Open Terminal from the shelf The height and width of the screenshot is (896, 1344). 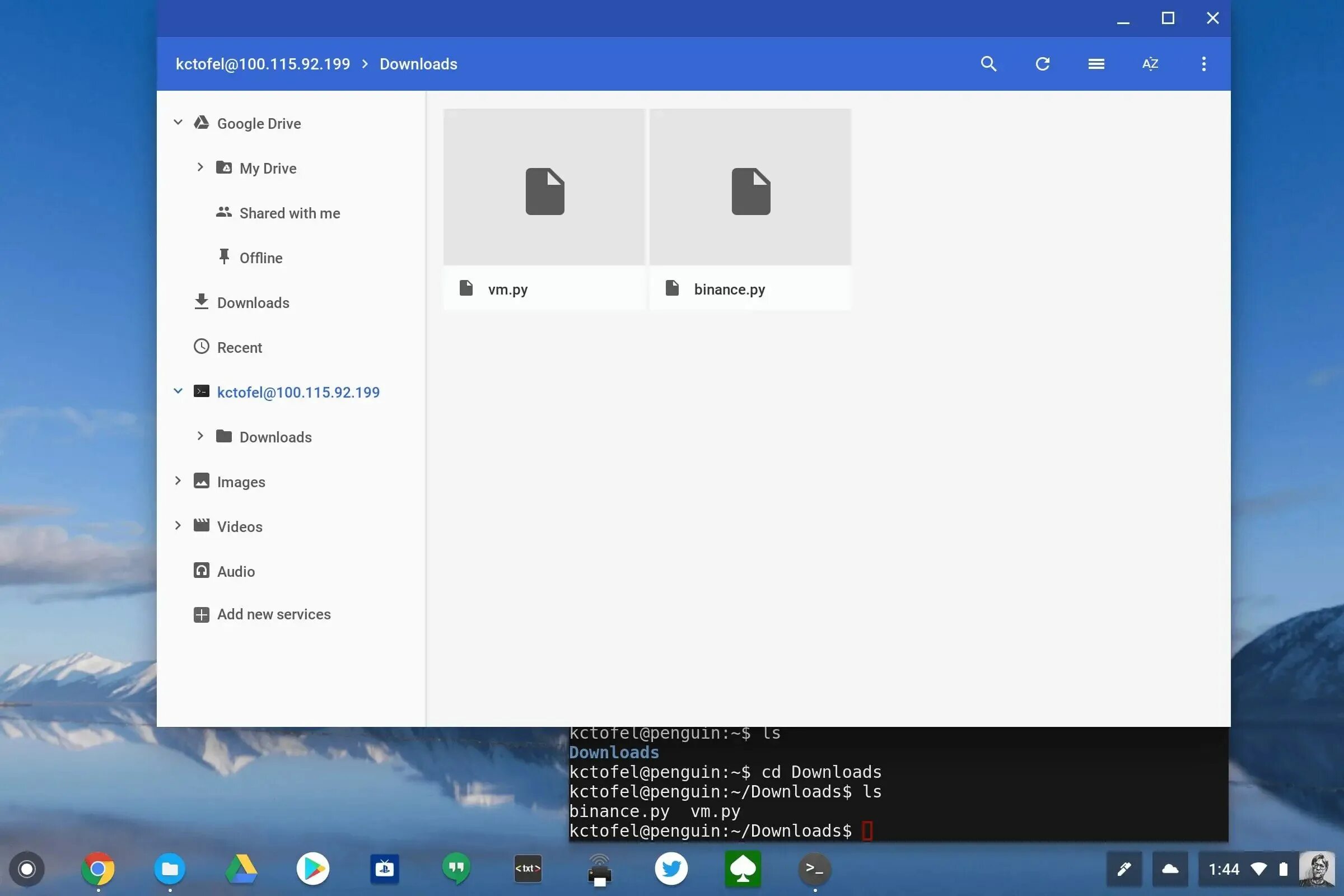pos(814,869)
